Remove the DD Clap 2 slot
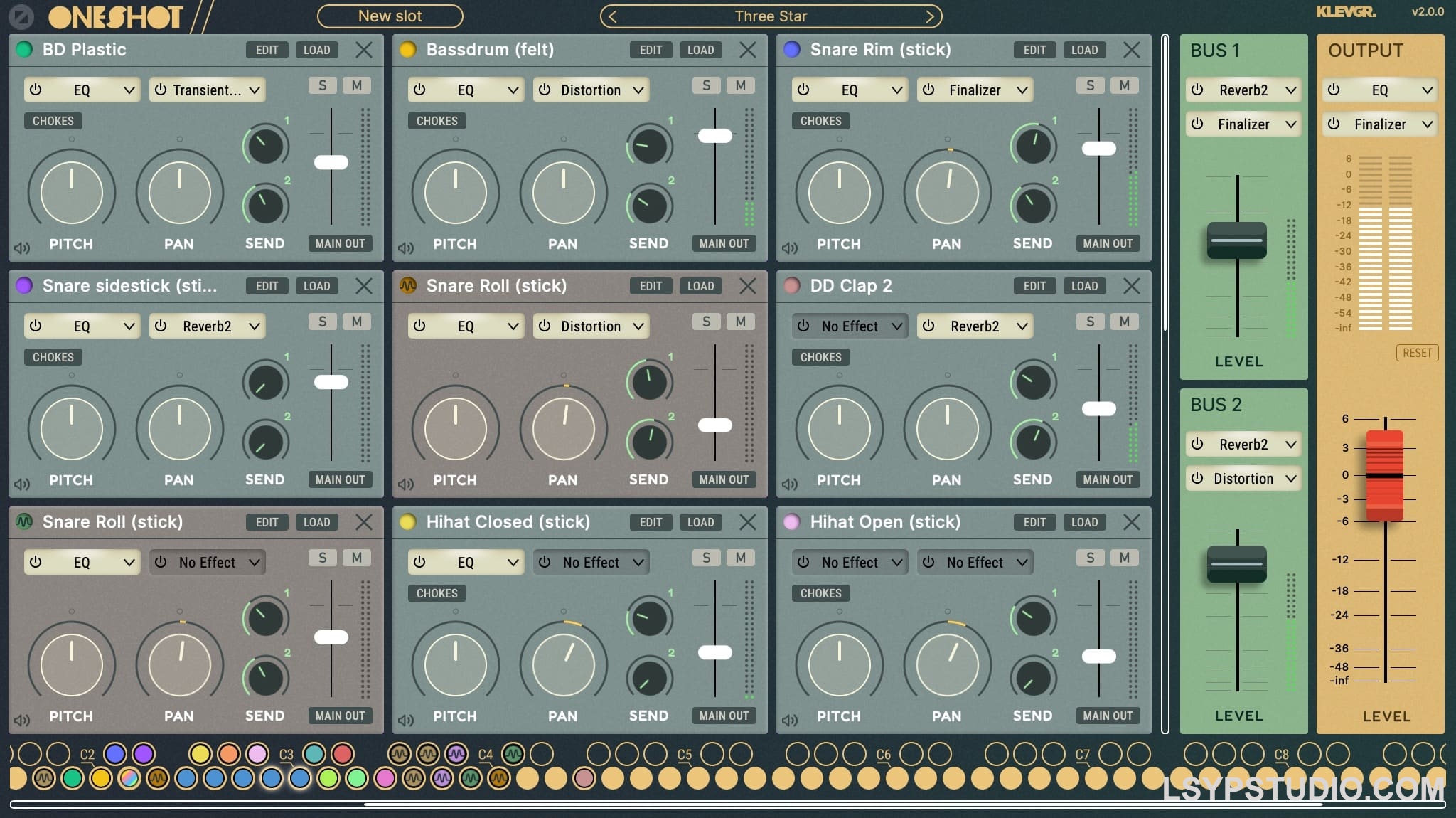The width and height of the screenshot is (1456, 818). click(1131, 286)
